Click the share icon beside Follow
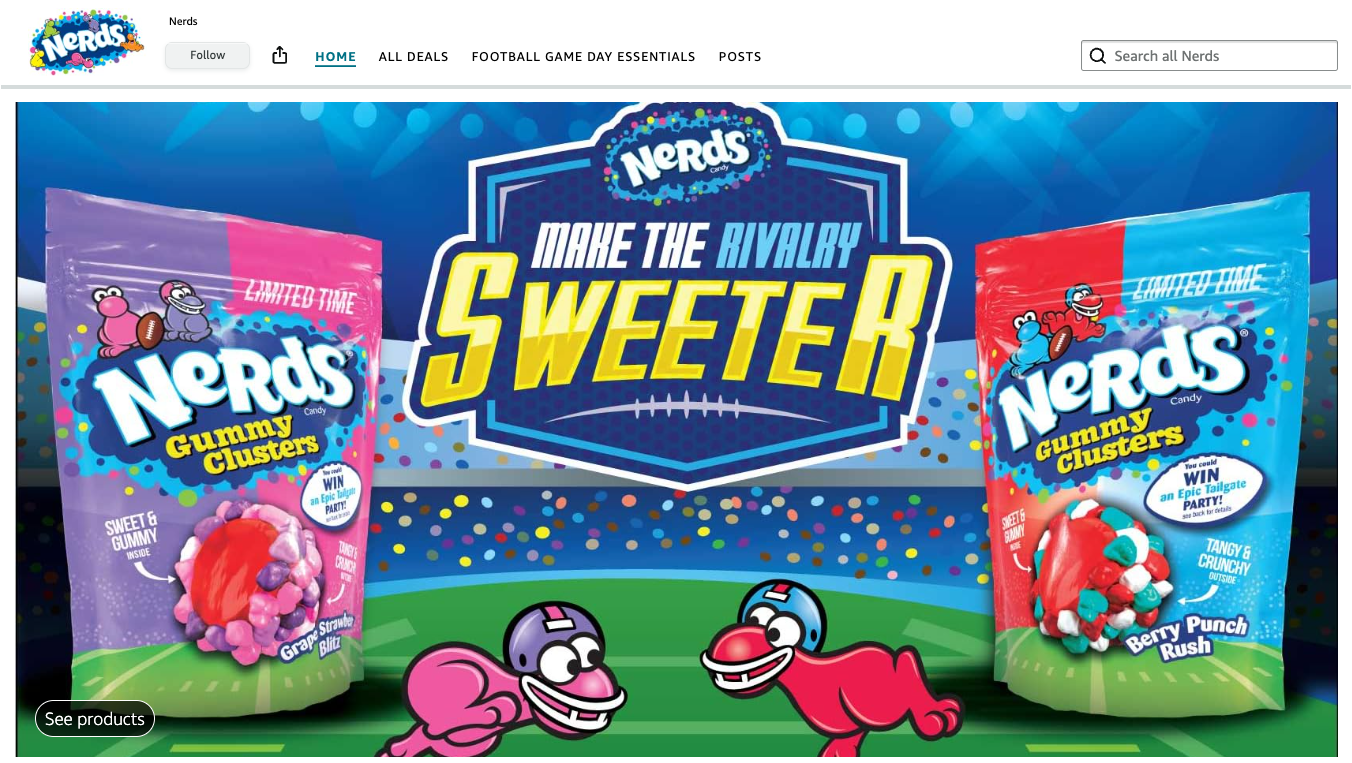Screen dimensions: 1352x763 point(280,55)
